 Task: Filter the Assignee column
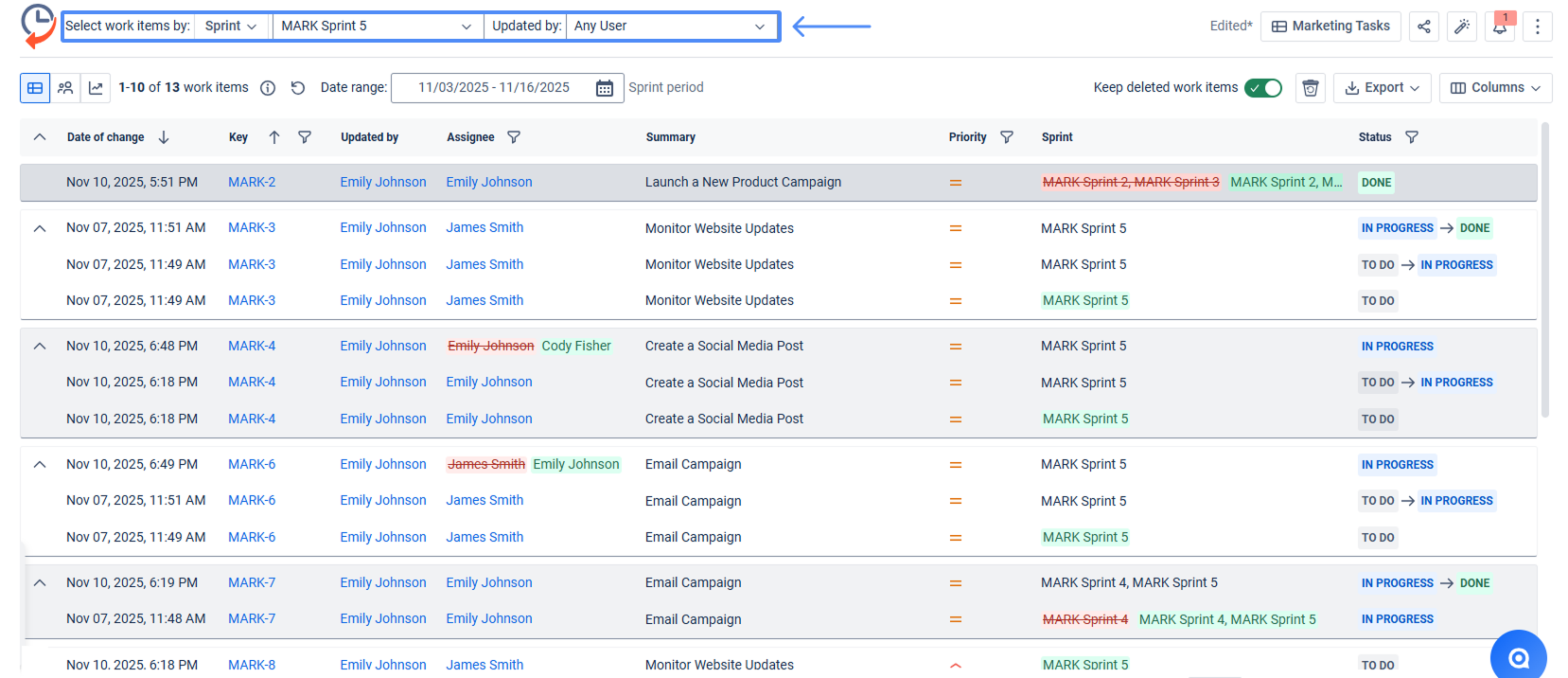point(514,137)
